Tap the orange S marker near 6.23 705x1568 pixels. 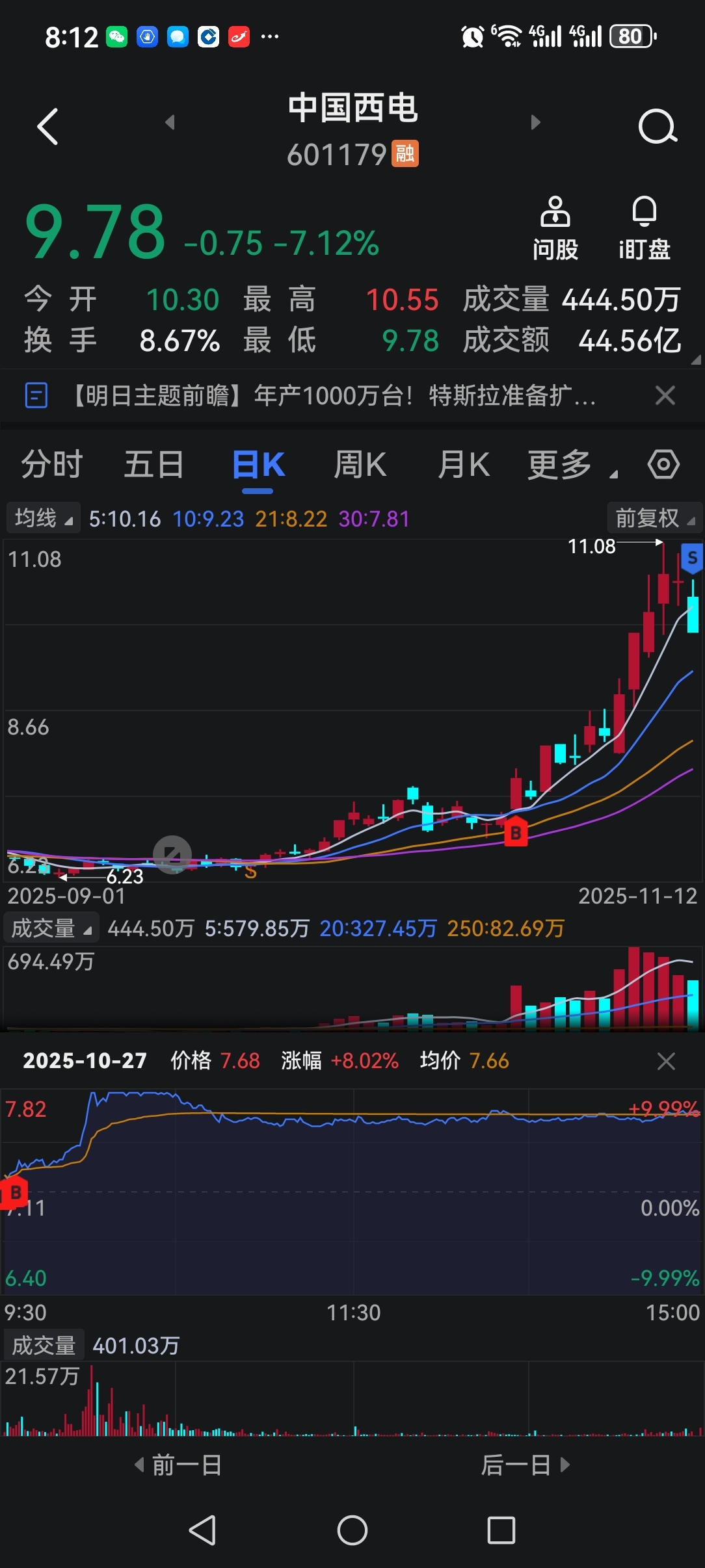(250, 872)
